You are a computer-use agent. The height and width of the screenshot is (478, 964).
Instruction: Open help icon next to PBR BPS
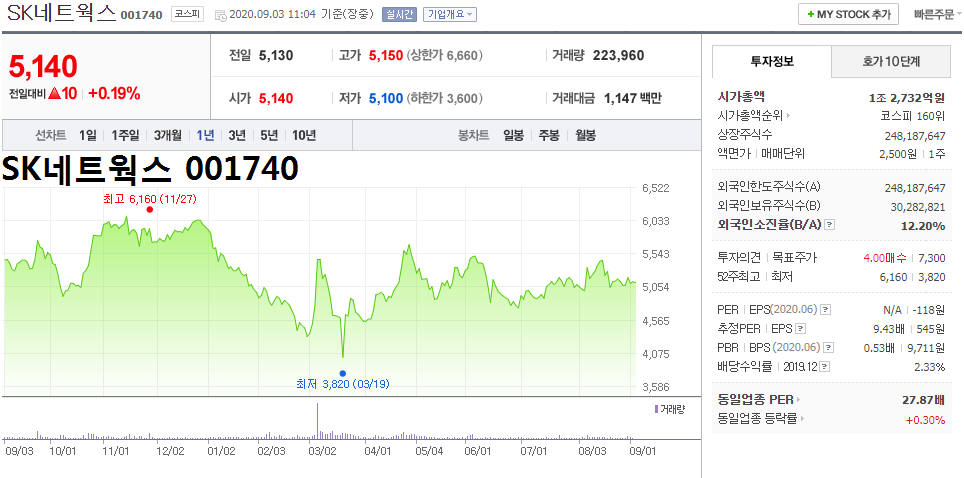831,348
